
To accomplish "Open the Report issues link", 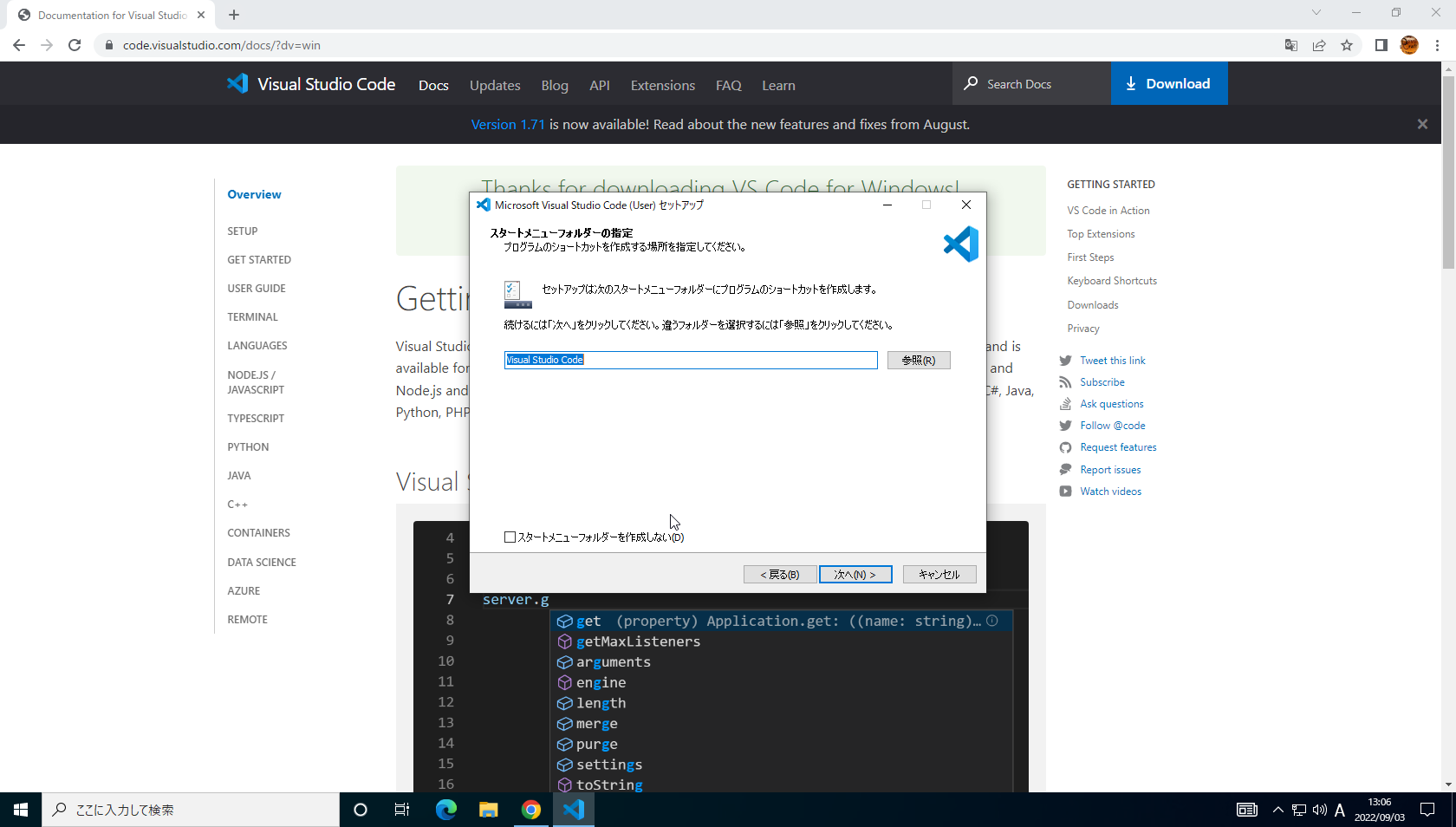I will click(1111, 470).
